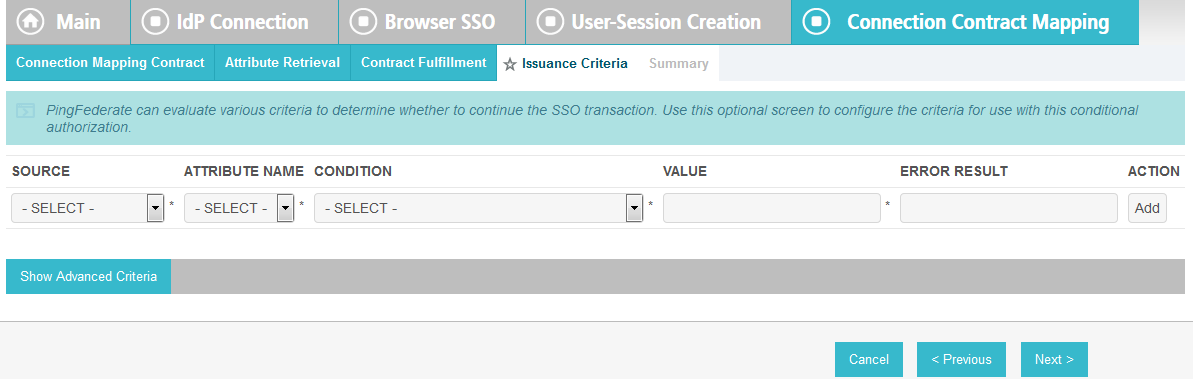This screenshot has width=1193, height=379.
Task: Go to Connection Mapping Contract tab
Action: 110,63
